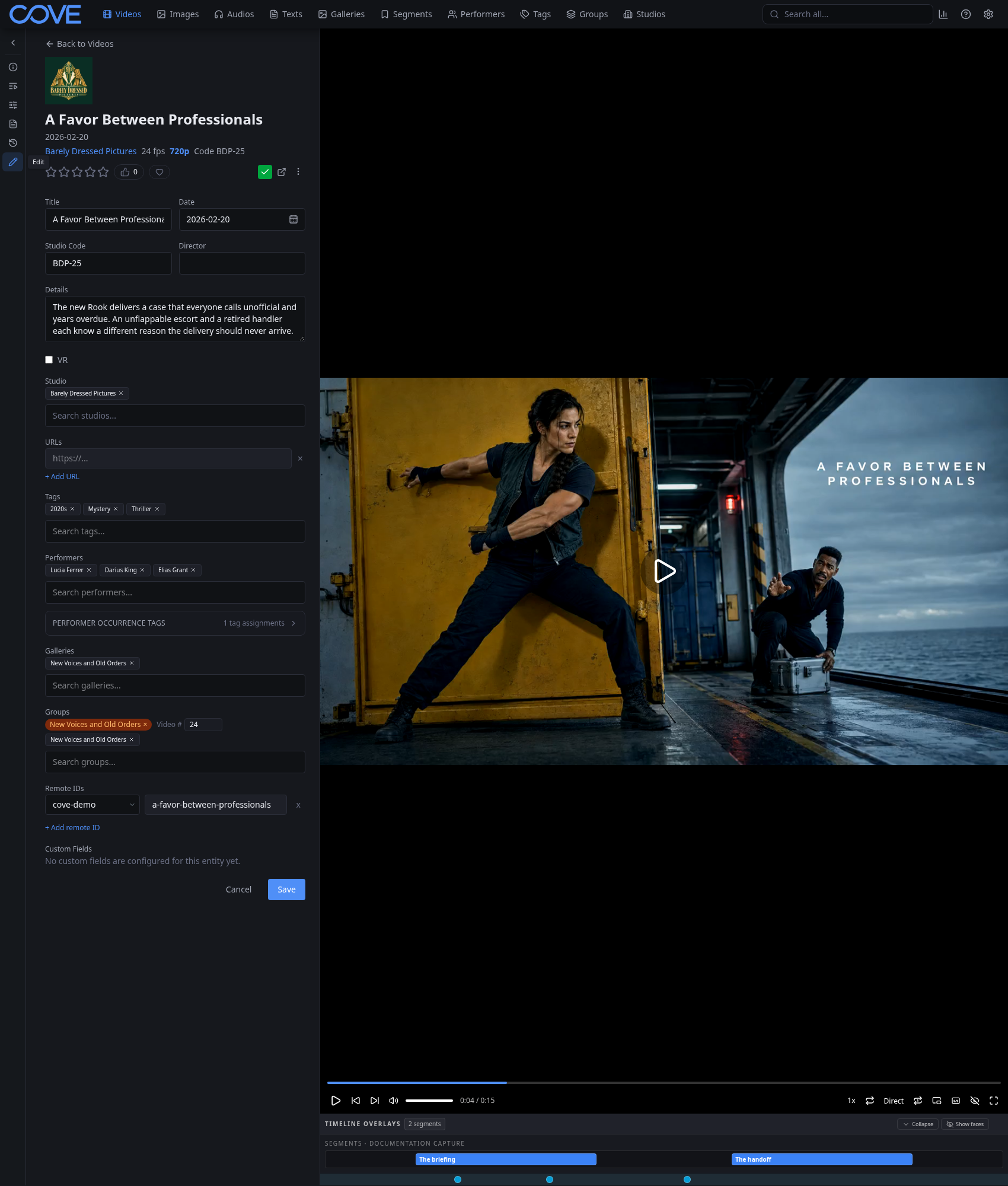Cancel the video edits

[x=238, y=889]
